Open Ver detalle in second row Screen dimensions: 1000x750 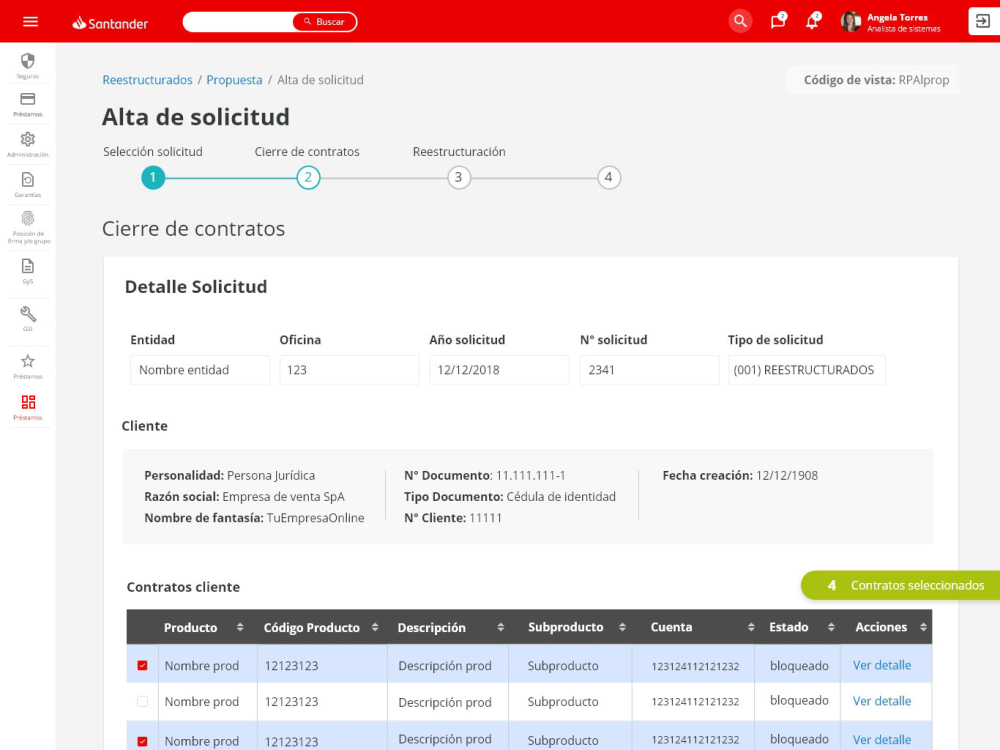point(882,701)
